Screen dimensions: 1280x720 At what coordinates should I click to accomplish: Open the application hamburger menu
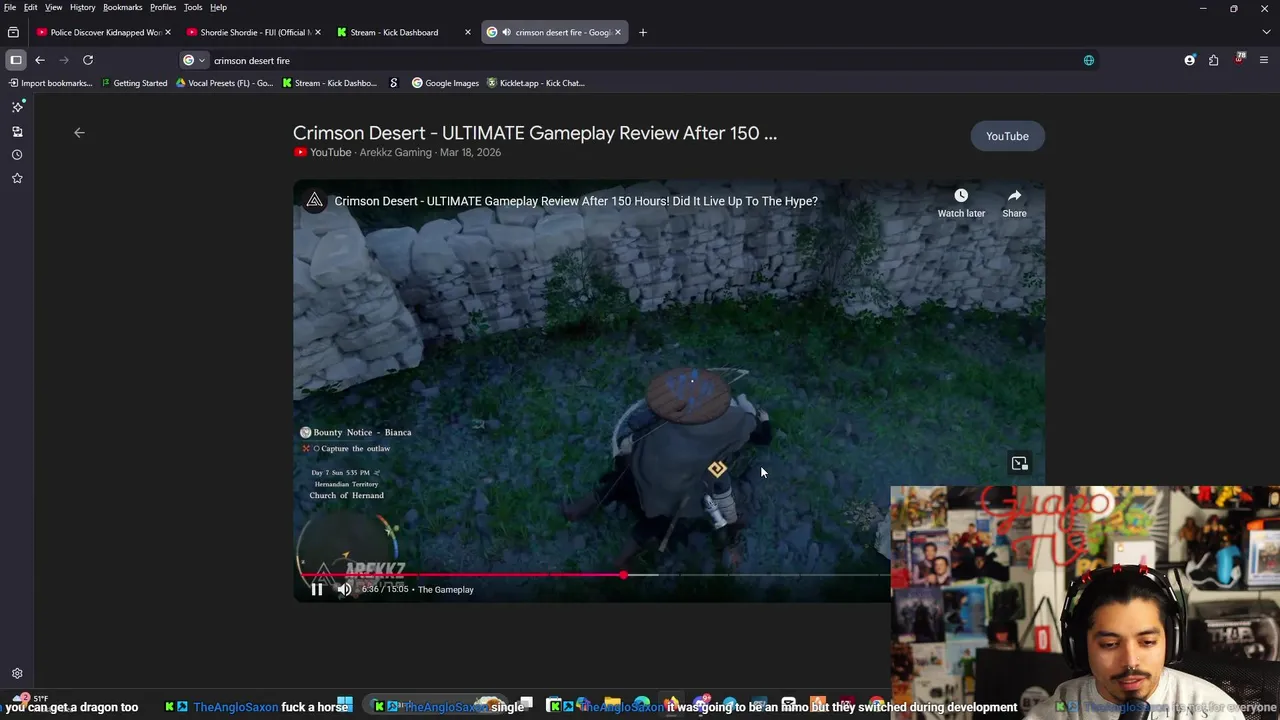coord(1264,60)
